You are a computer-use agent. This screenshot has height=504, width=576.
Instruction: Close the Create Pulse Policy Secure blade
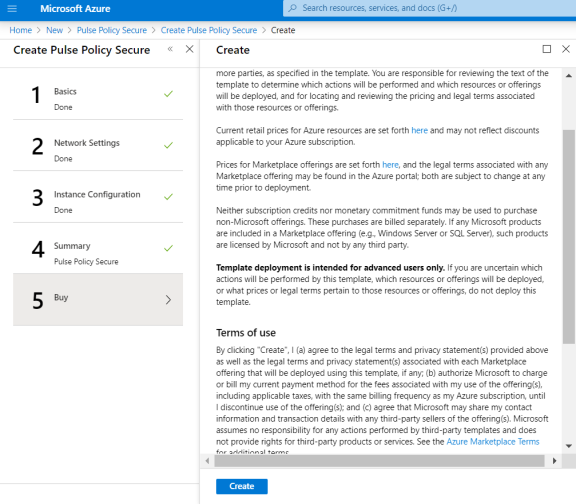pyautogui.click(x=190, y=49)
